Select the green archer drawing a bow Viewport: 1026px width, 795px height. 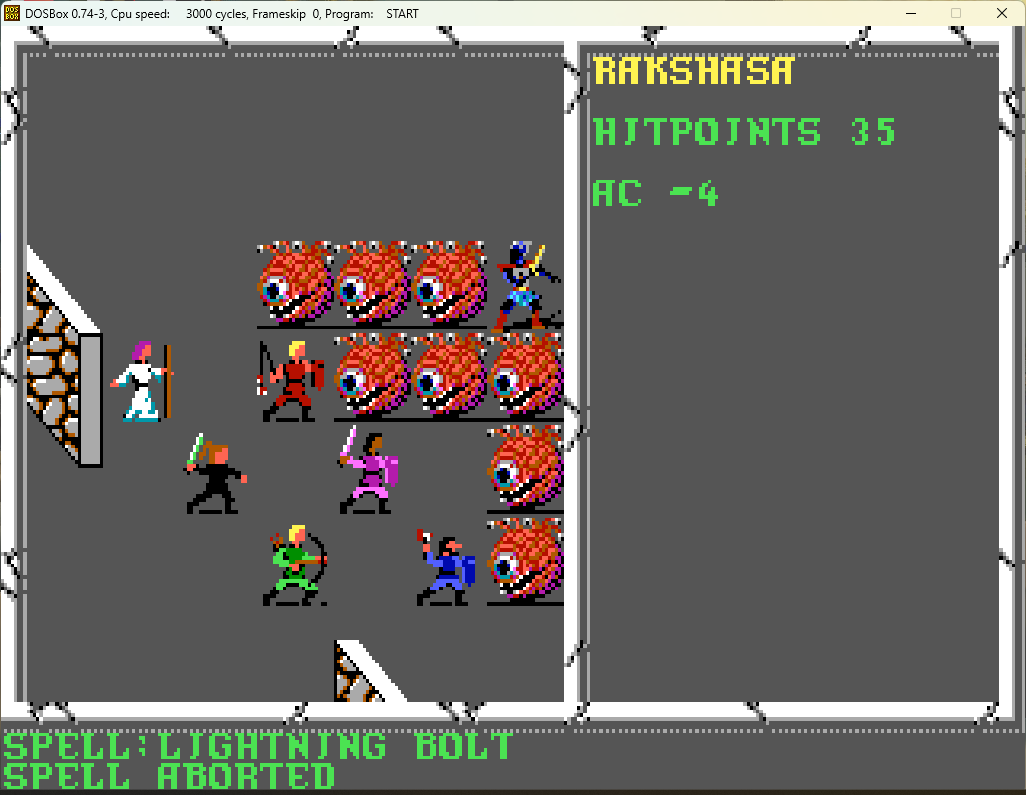click(x=294, y=565)
